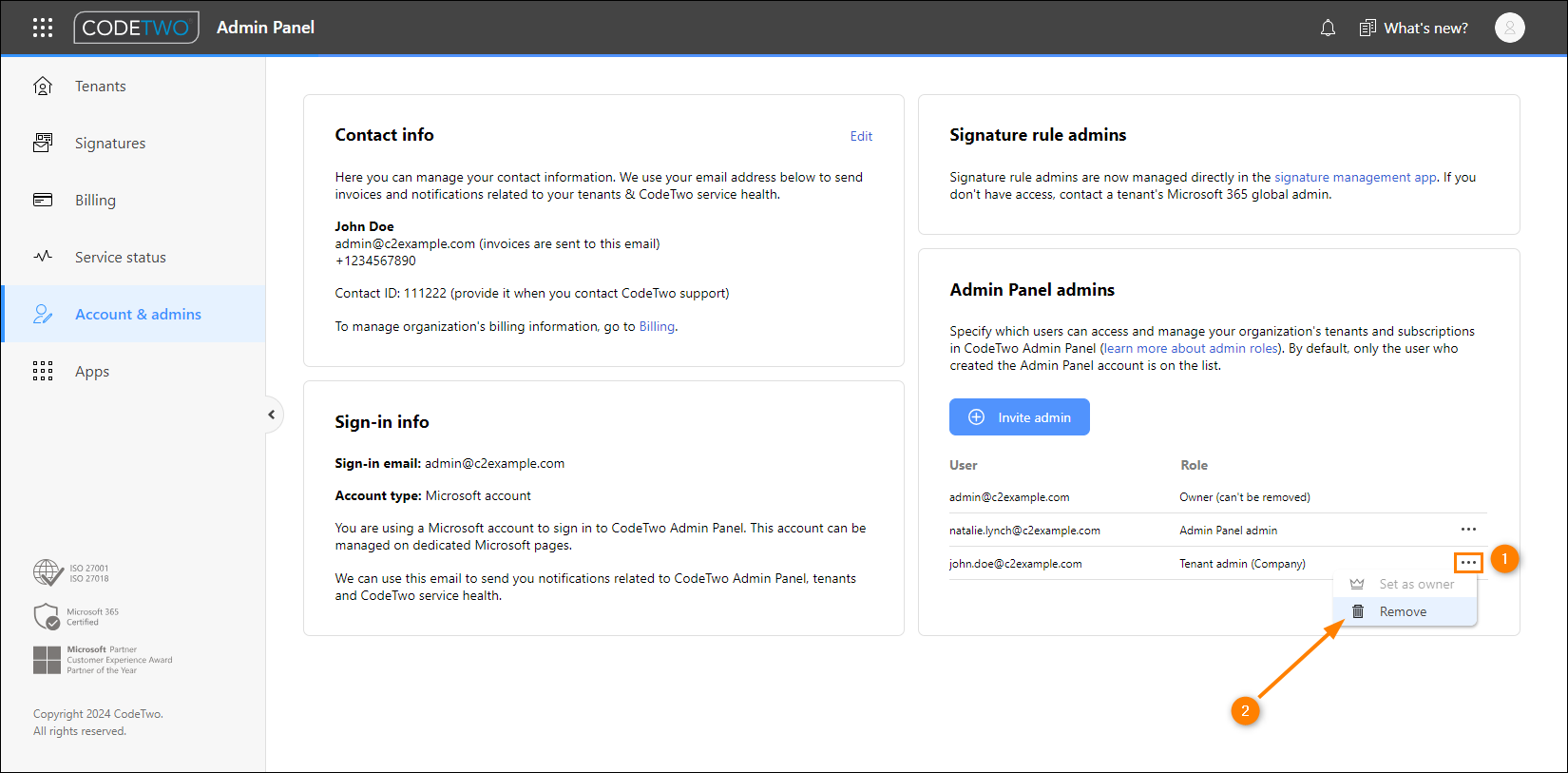Image resolution: width=1568 pixels, height=773 pixels.
Task: Open Signatures section in sidebar
Action: [x=134, y=143]
